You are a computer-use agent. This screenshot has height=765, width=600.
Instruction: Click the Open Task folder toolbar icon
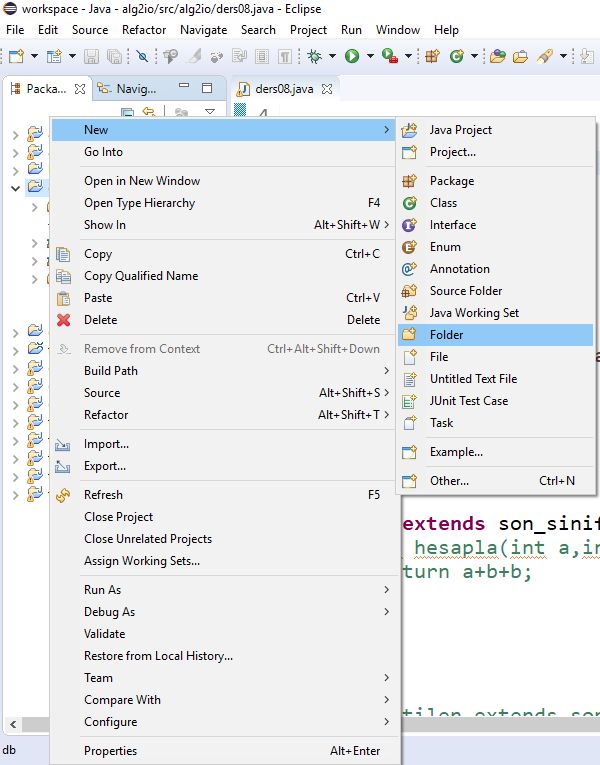coord(520,57)
